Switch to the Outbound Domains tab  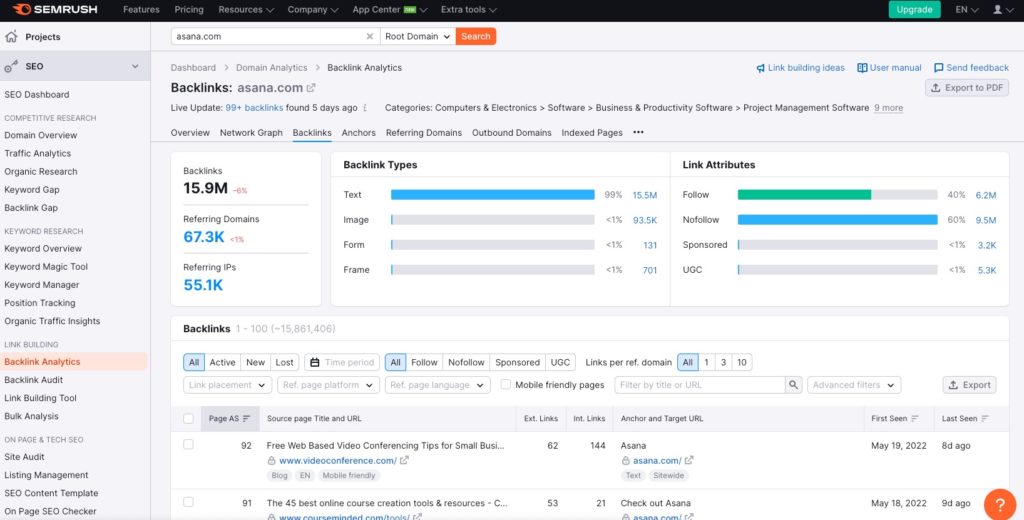512,133
